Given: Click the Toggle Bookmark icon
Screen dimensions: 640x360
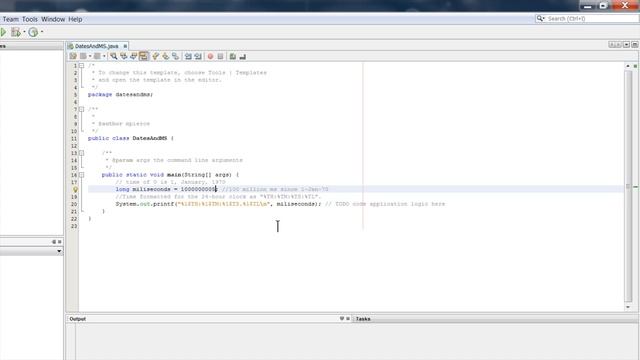Looking at the screenshot, I should click(175, 56).
